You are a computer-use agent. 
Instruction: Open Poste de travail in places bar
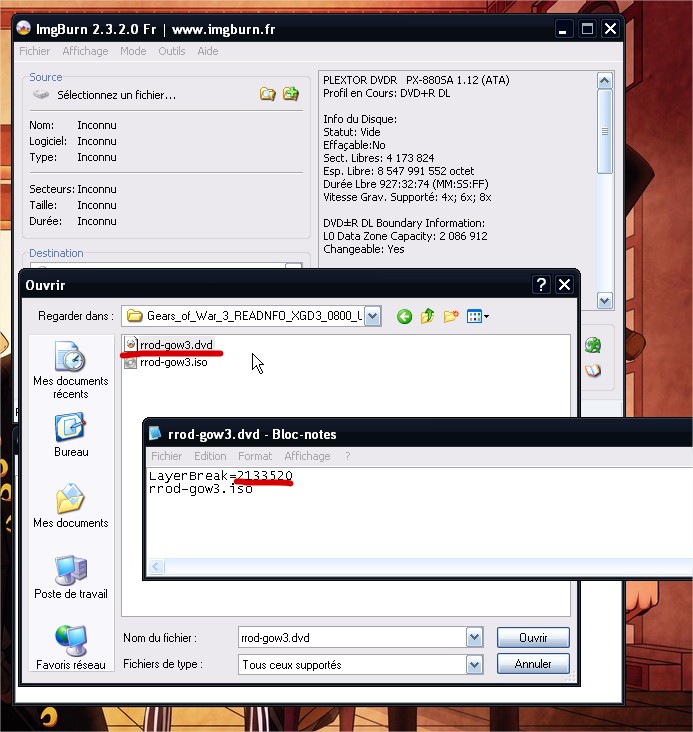71,577
